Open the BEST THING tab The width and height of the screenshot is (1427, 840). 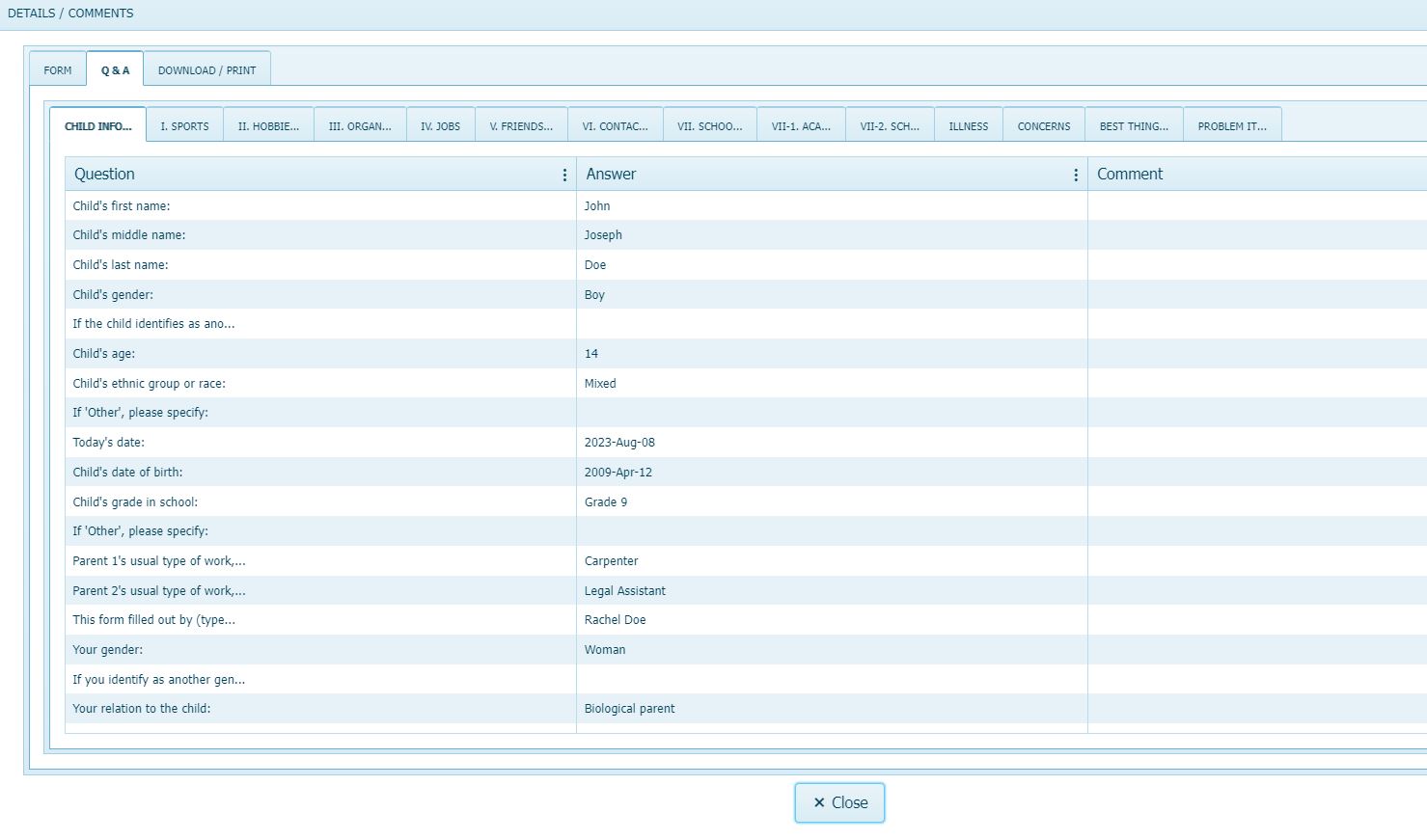[x=1134, y=124]
